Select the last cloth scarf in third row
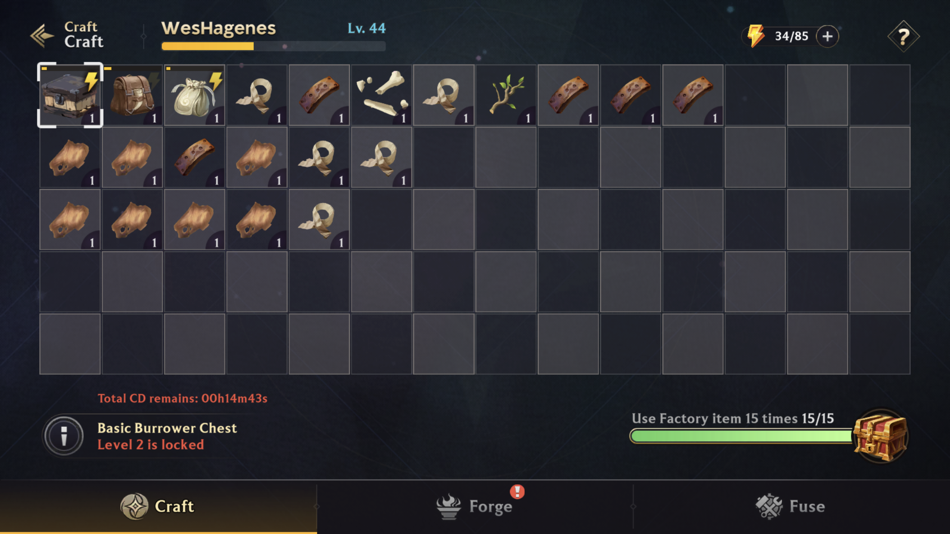This screenshot has width=950, height=534. (x=319, y=219)
